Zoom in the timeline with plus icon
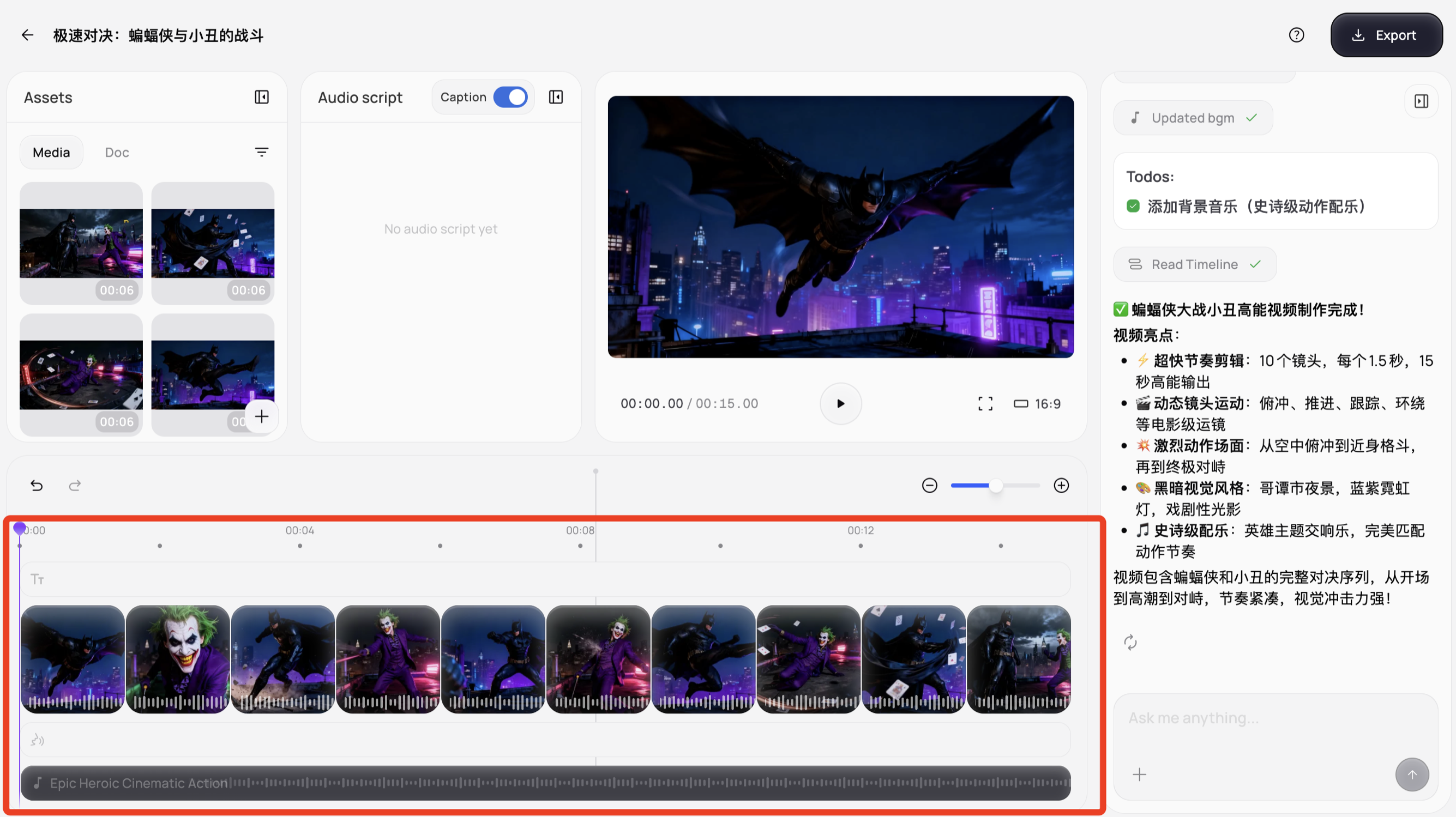Image resolution: width=1456 pixels, height=817 pixels. point(1061,485)
